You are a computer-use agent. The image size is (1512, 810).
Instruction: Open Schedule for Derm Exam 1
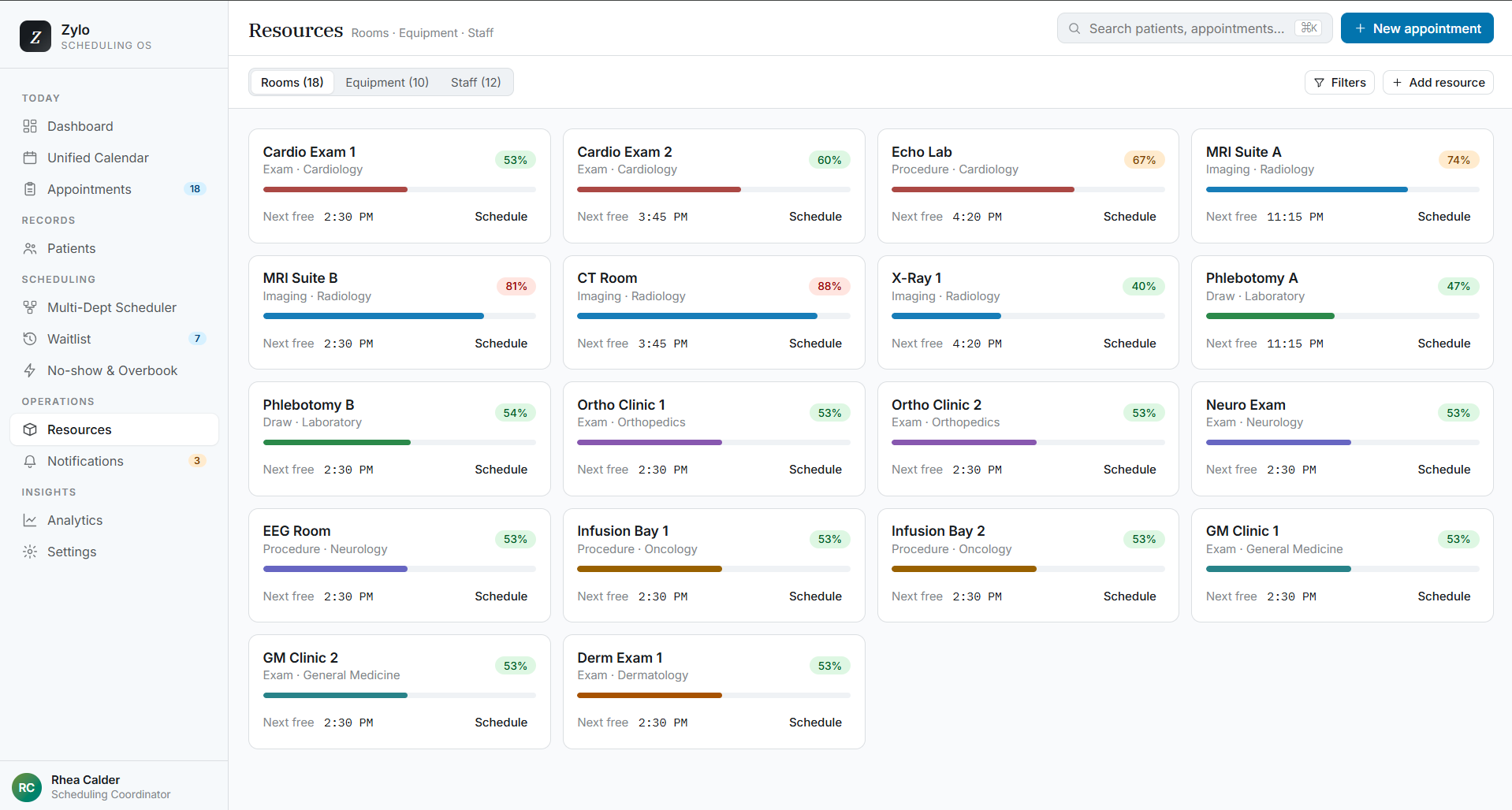[x=815, y=723]
